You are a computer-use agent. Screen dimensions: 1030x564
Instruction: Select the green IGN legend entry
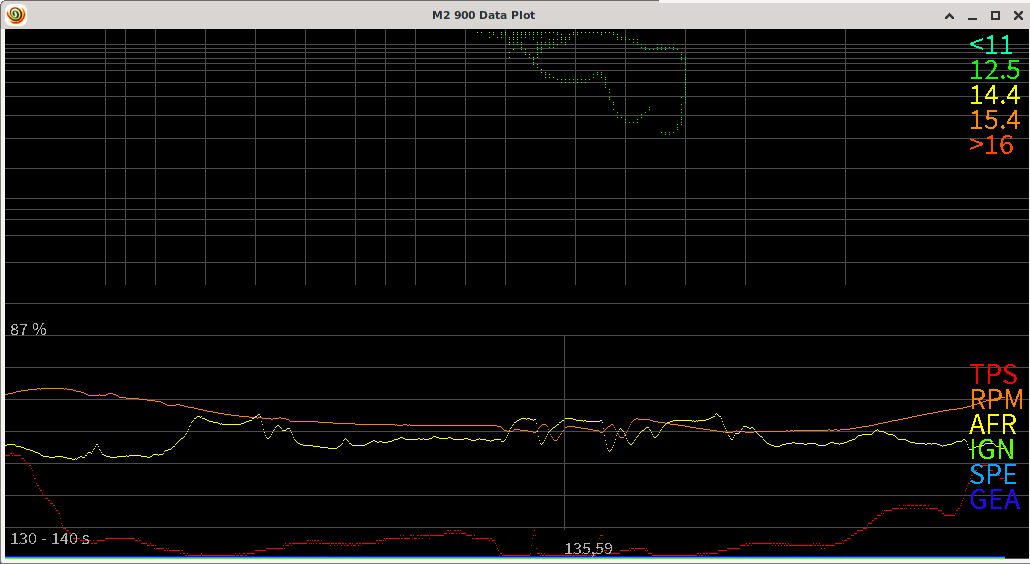point(993,450)
